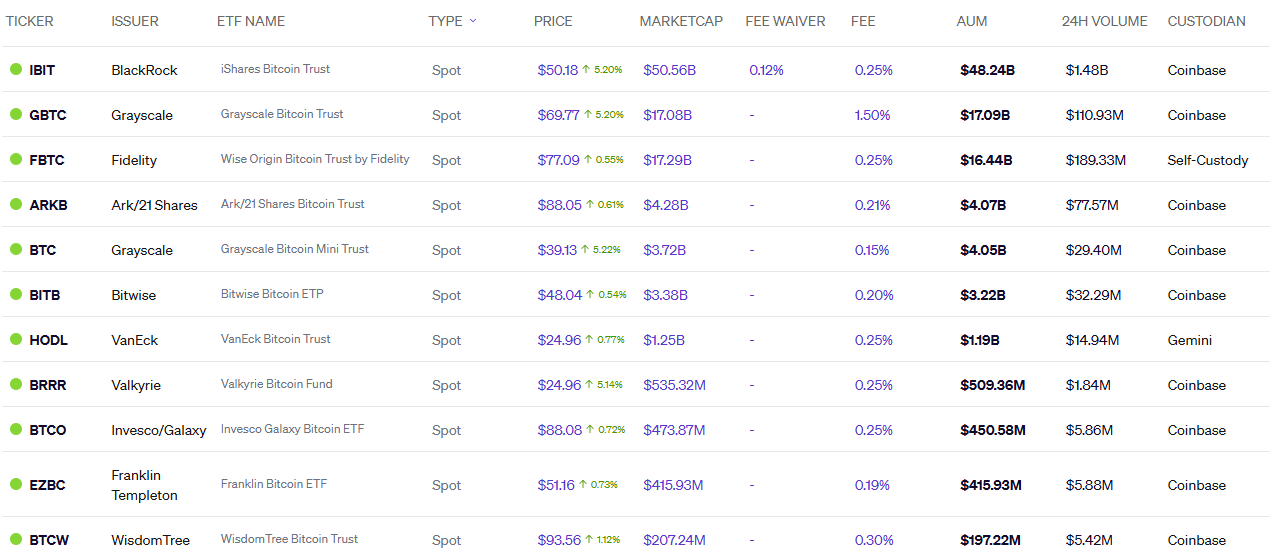Viewport: 1288px width, 556px height.
Task: Click the $17.08B marketcap for GBTC
Action: (x=667, y=115)
